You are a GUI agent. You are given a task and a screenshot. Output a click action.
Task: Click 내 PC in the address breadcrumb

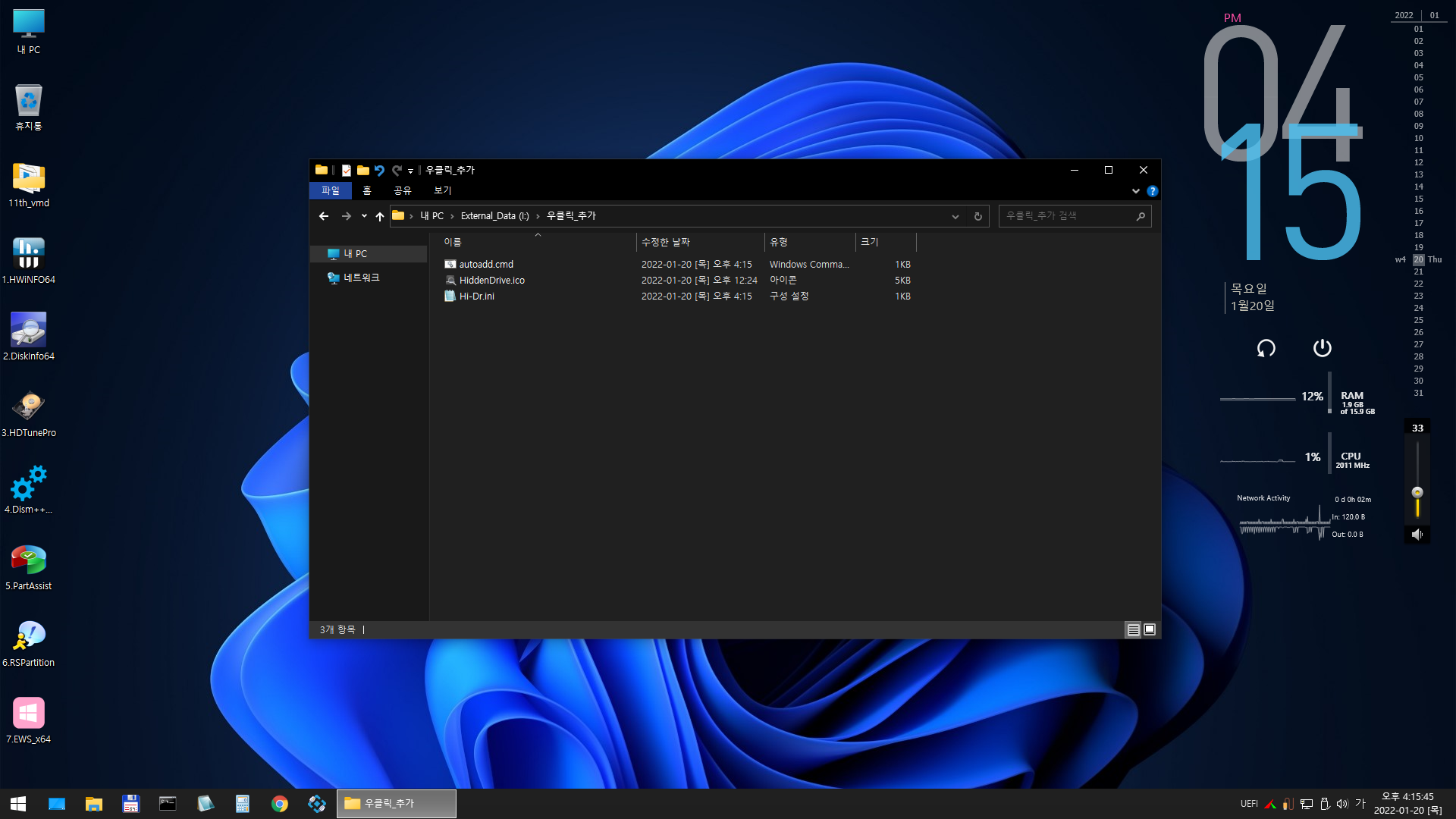point(431,216)
